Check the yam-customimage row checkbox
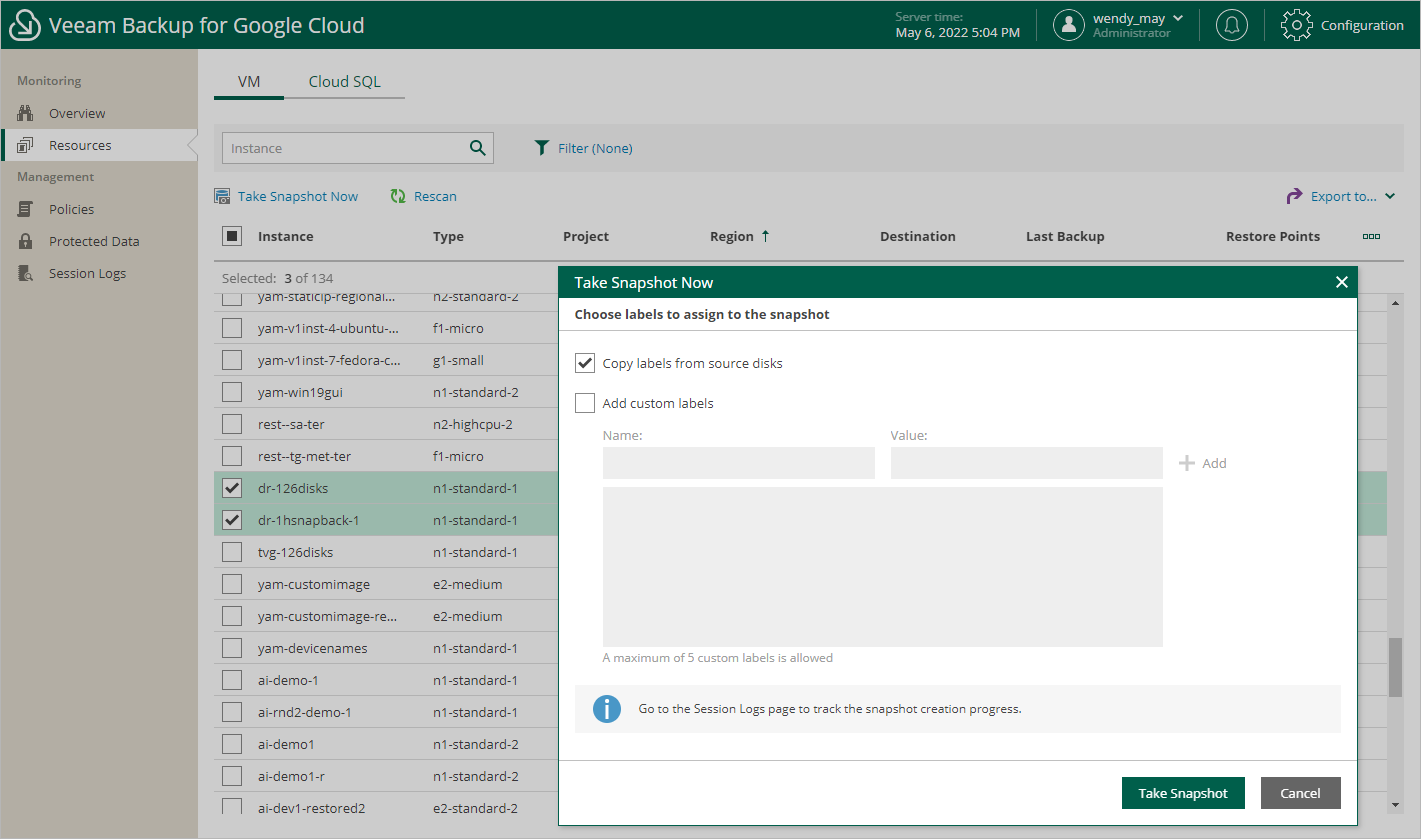 click(232, 584)
